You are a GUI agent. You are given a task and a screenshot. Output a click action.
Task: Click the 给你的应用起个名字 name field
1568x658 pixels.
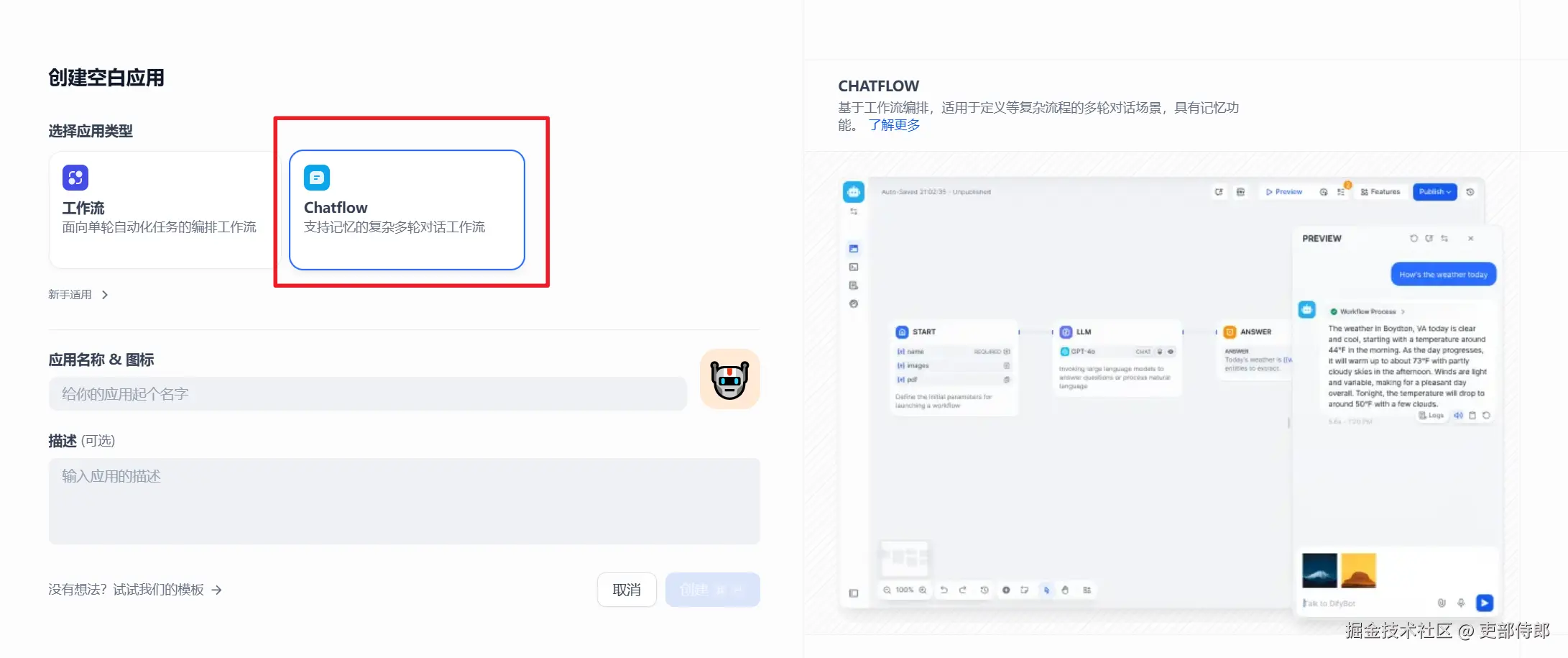(368, 394)
